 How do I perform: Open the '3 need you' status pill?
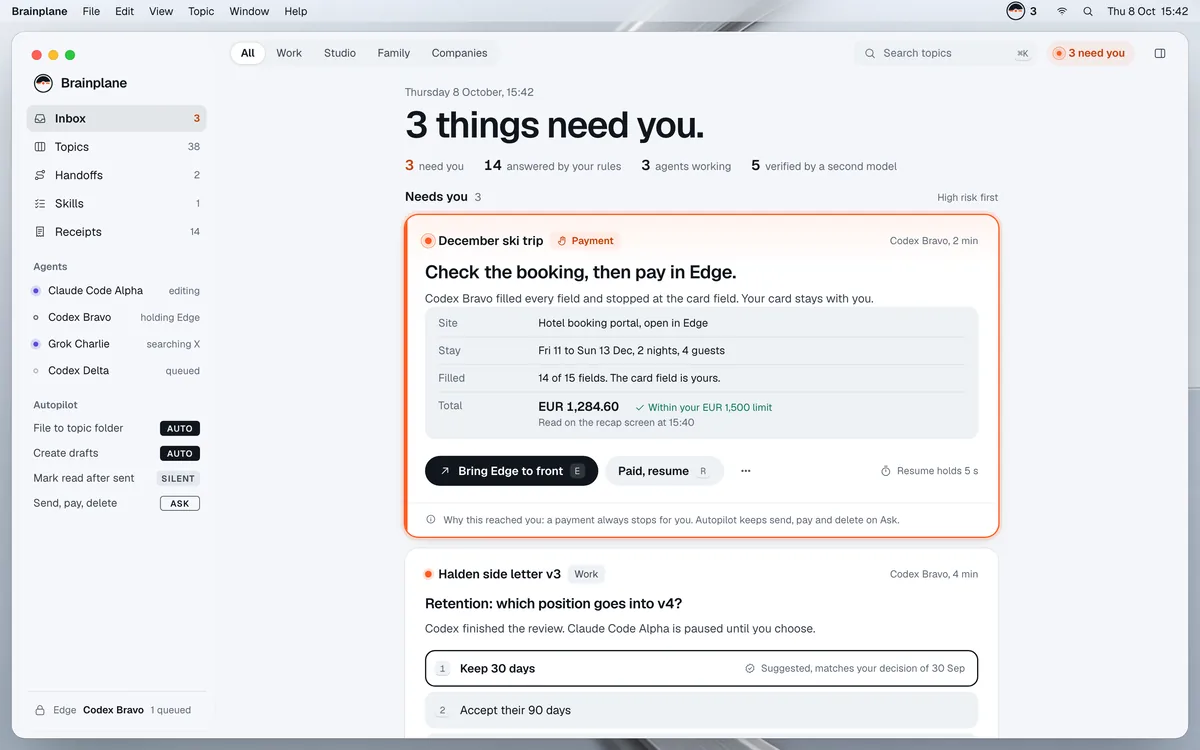tap(1090, 53)
